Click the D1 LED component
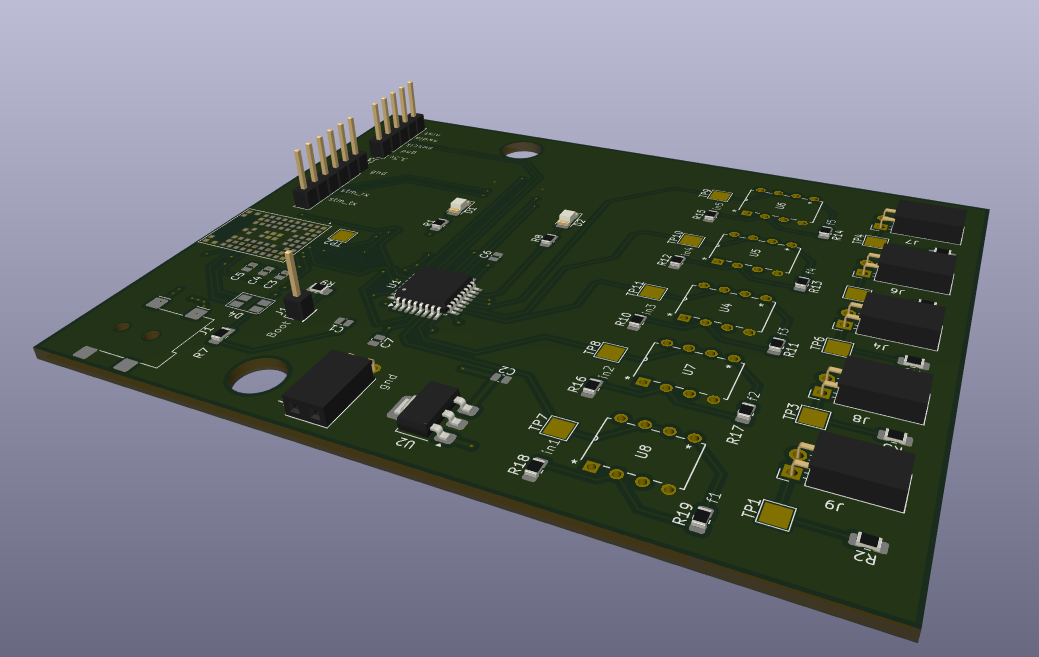Screen dimensions: 1039x657 (x=458, y=205)
